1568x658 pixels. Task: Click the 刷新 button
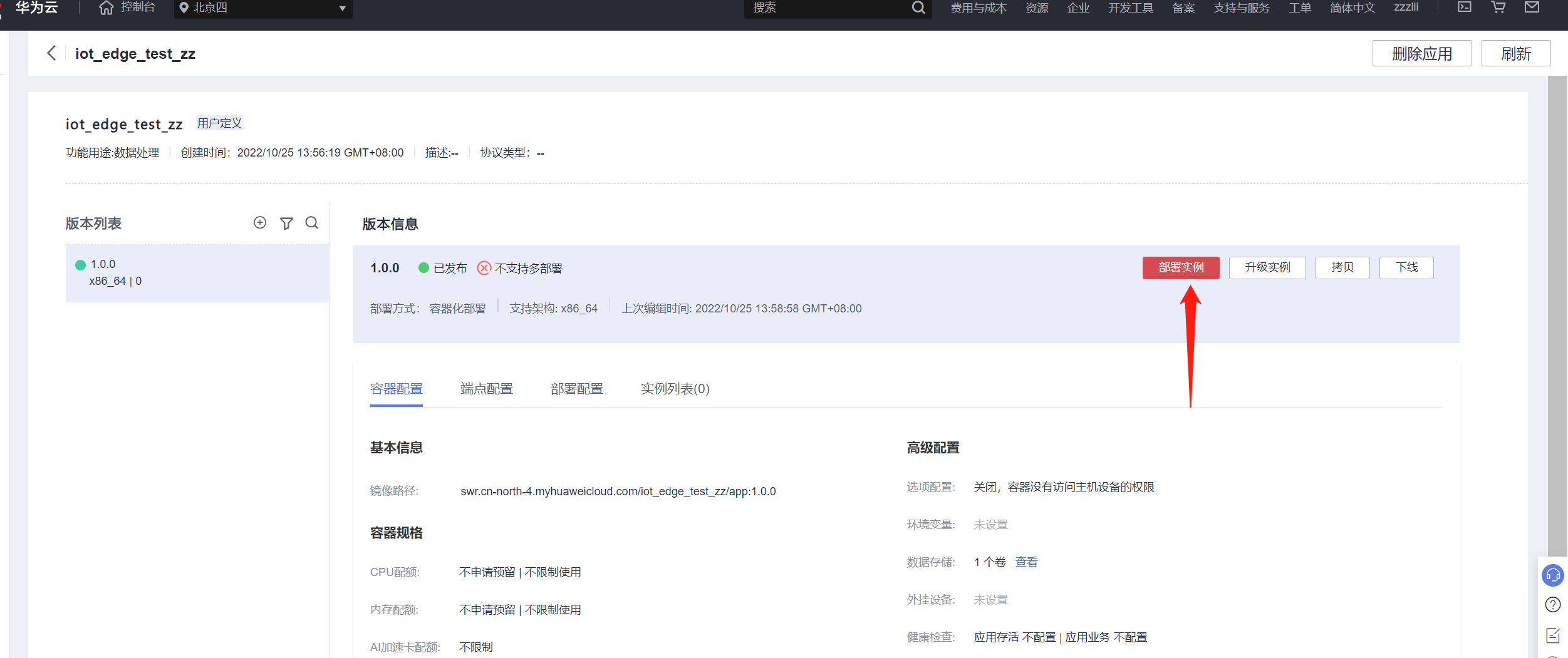pyautogui.click(x=1516, y=54)
